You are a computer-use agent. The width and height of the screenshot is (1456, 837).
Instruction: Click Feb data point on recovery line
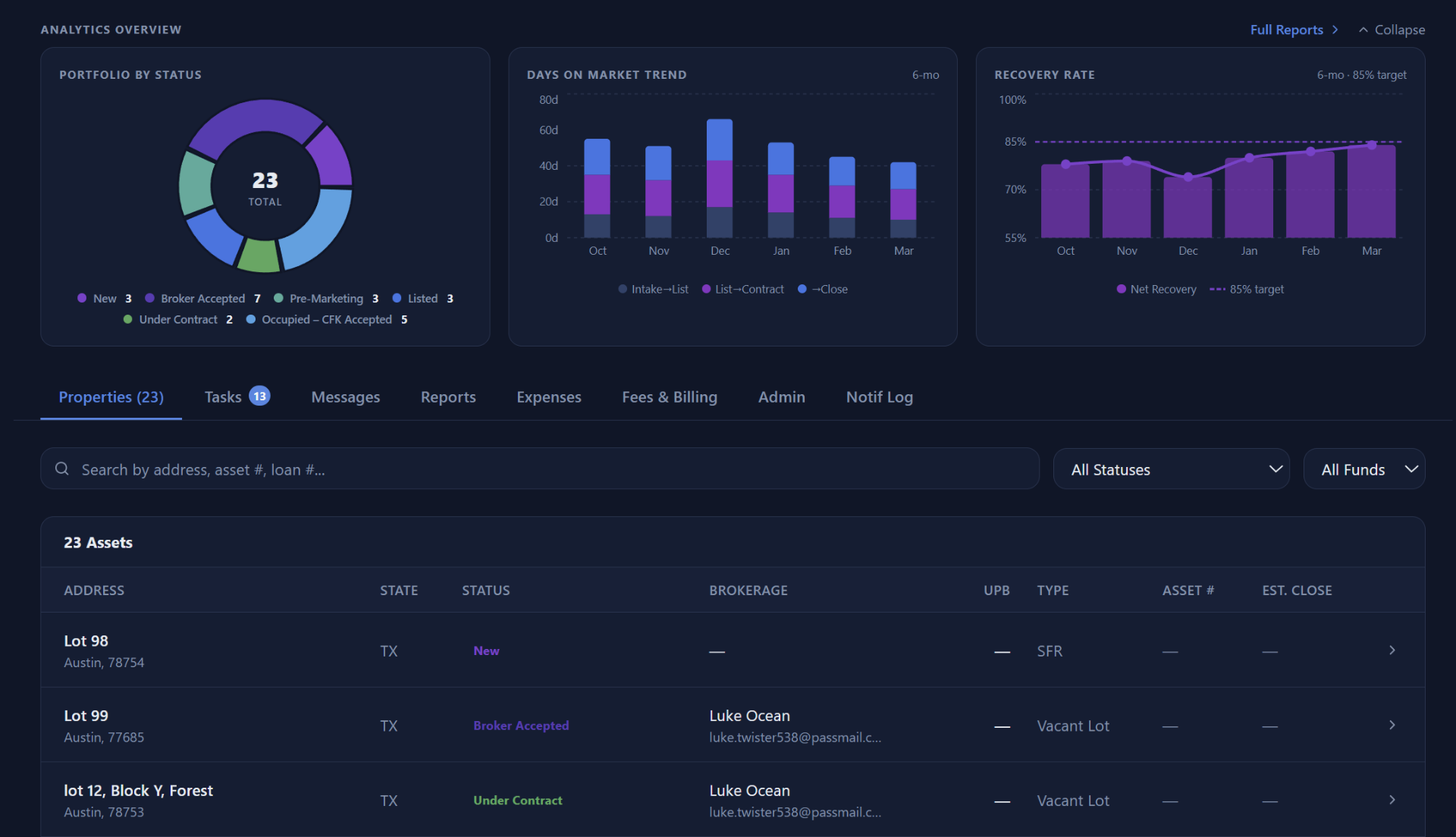pos(1310,152)
